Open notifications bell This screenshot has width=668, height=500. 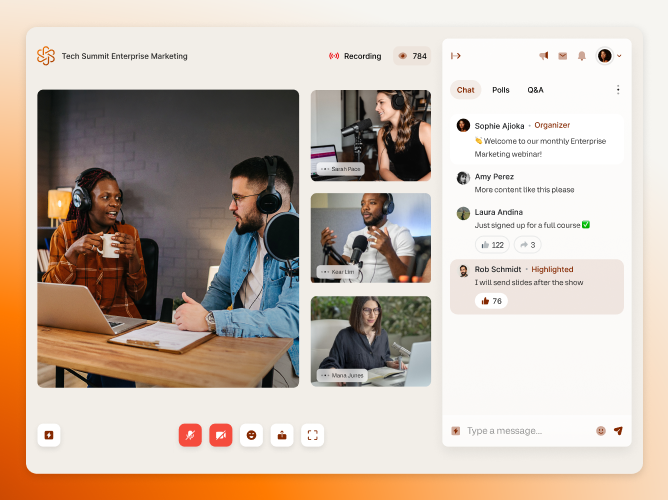[581, 56]
